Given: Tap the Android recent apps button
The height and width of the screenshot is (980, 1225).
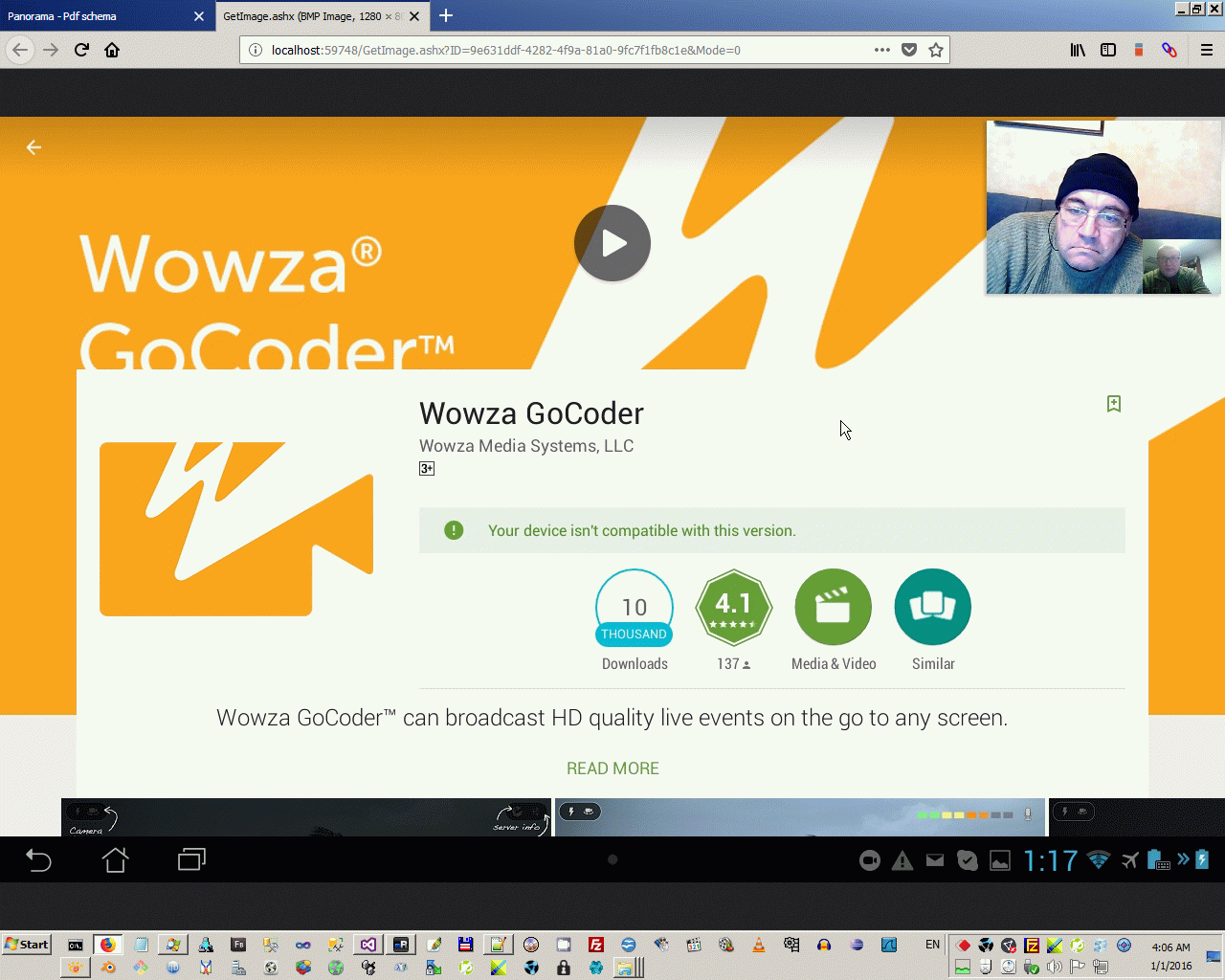Looking at the screenshot, I should tap(191, 859).
